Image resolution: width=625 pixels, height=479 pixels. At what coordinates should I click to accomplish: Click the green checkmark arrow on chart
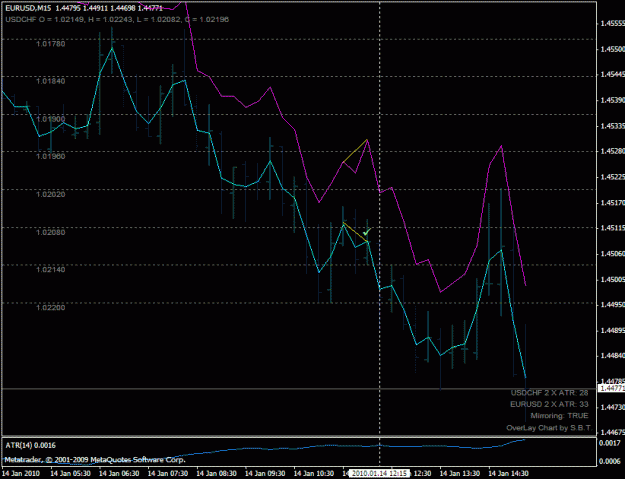[367, 231]
